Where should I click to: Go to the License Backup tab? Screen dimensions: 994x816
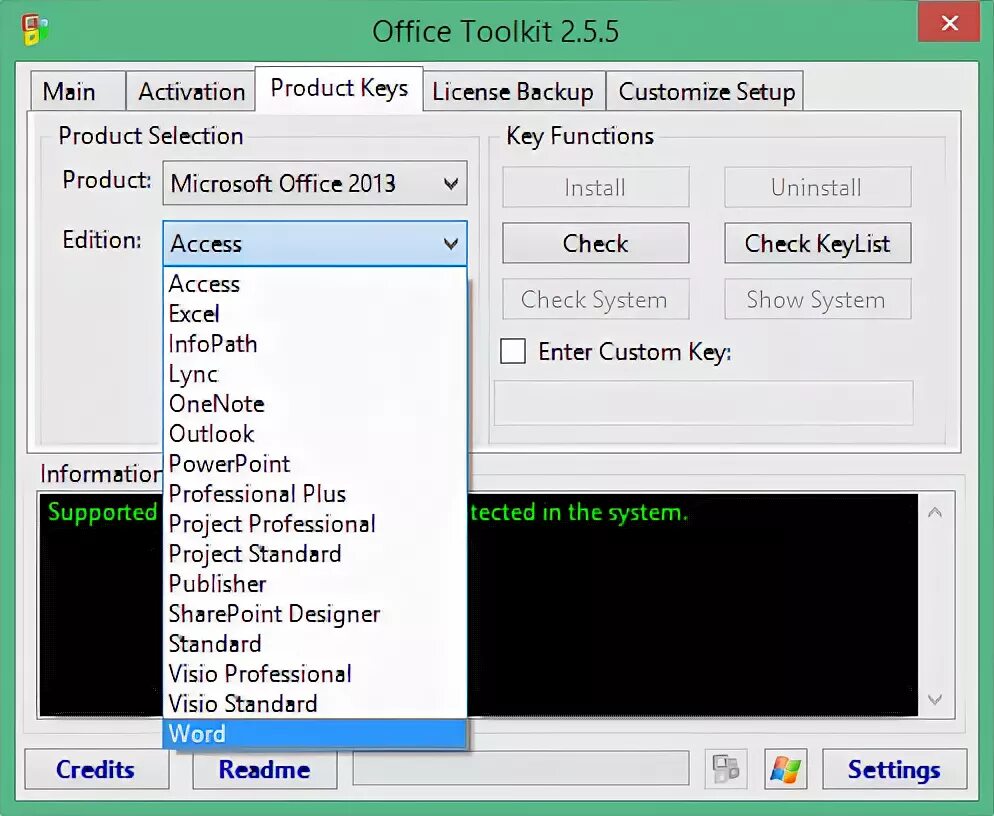point(513,91)
